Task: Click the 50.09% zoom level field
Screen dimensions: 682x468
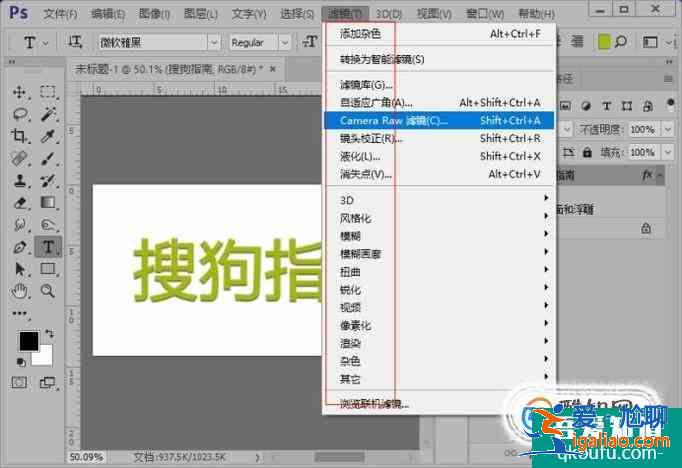Action: coord(87,457)
